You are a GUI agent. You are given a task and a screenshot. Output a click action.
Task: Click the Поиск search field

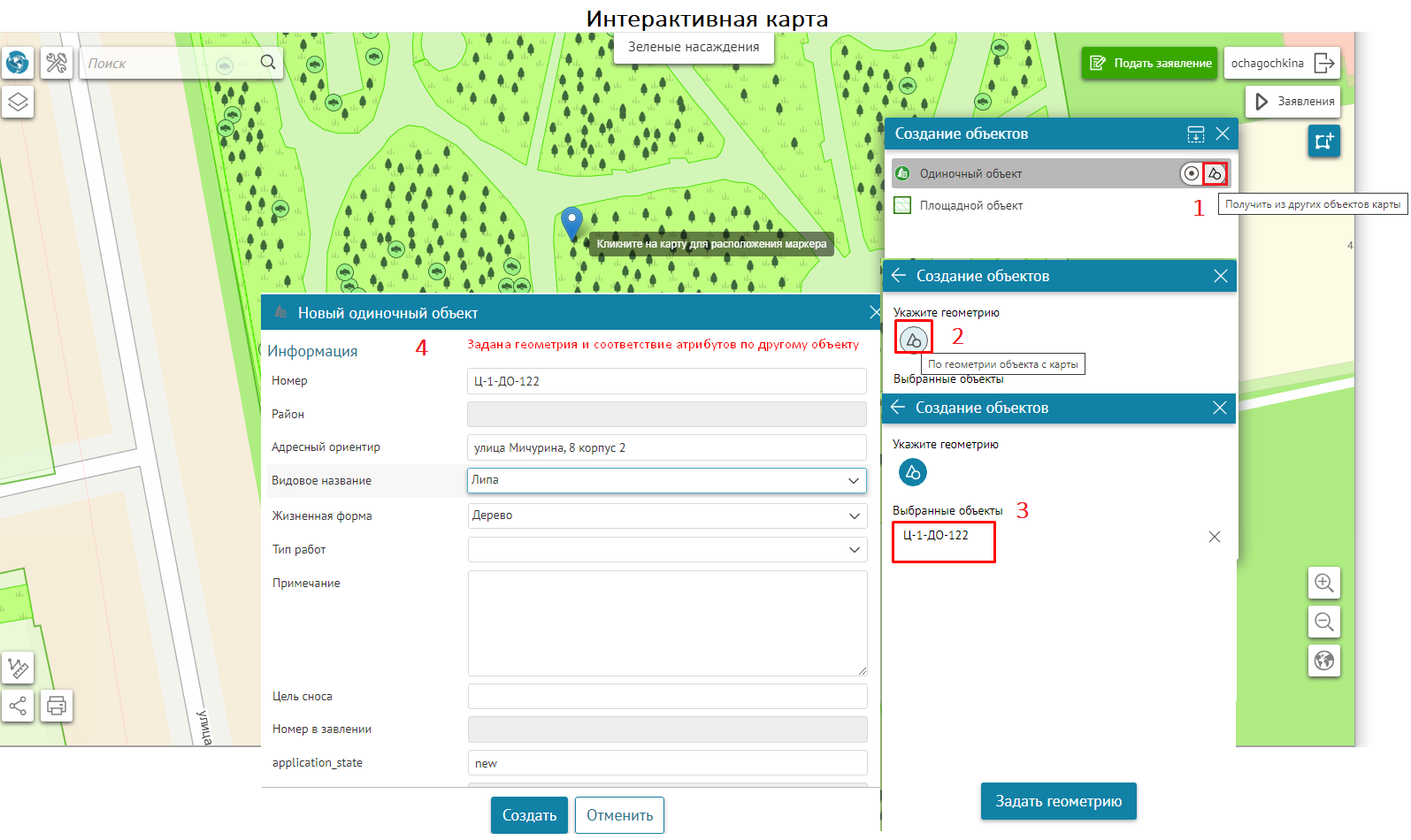[168, 63]
